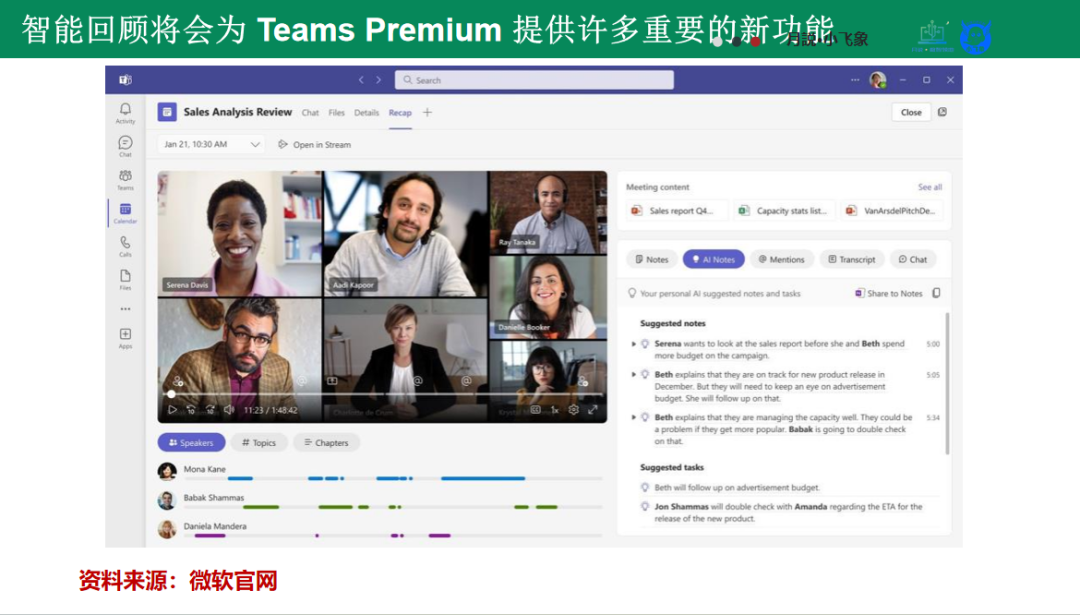Click Open in Stream
The image size is (1080, 615).
tap(314, 145)
